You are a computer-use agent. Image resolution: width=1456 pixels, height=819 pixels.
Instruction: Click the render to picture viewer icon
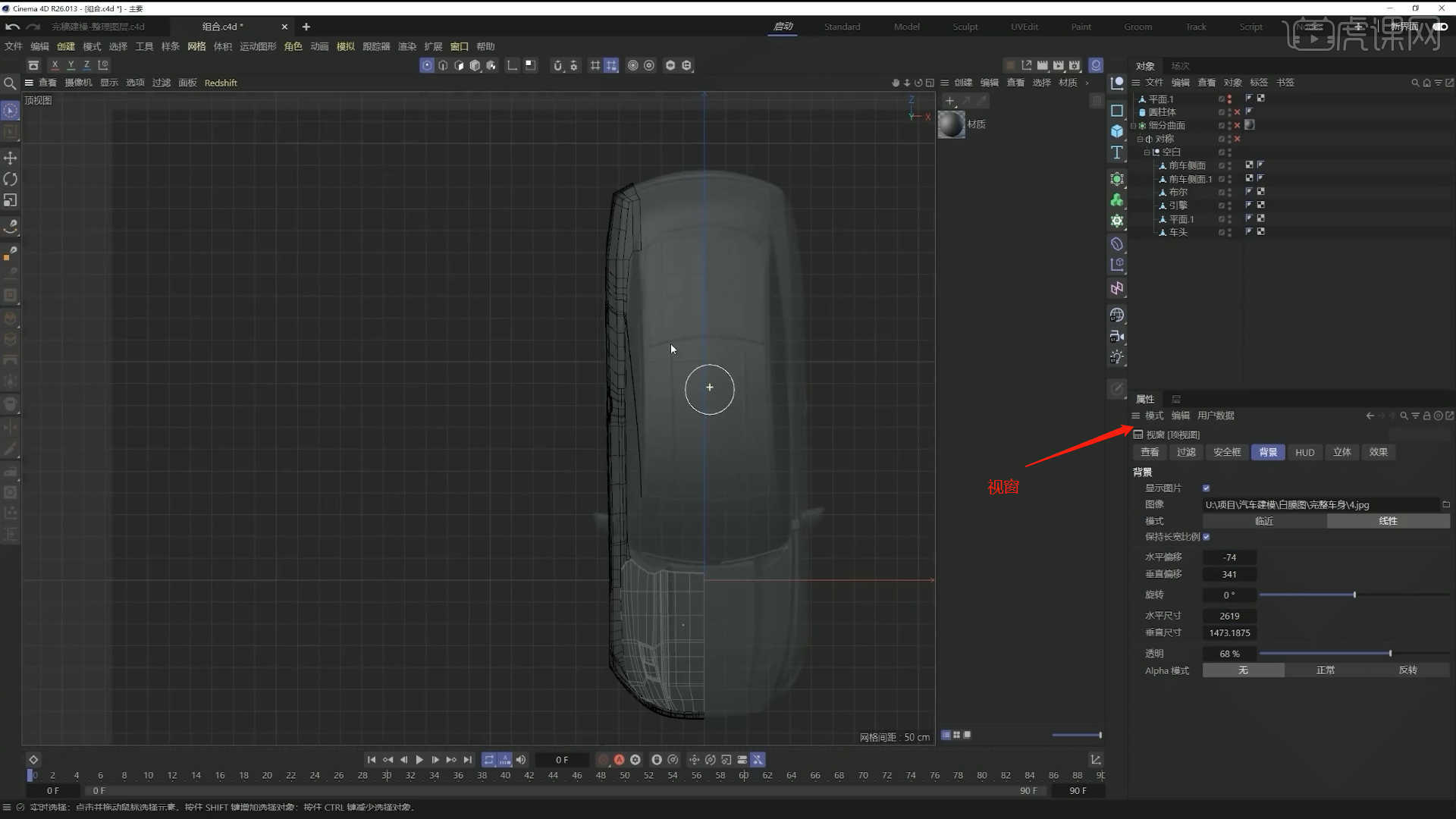click(x=1059, y=65)
